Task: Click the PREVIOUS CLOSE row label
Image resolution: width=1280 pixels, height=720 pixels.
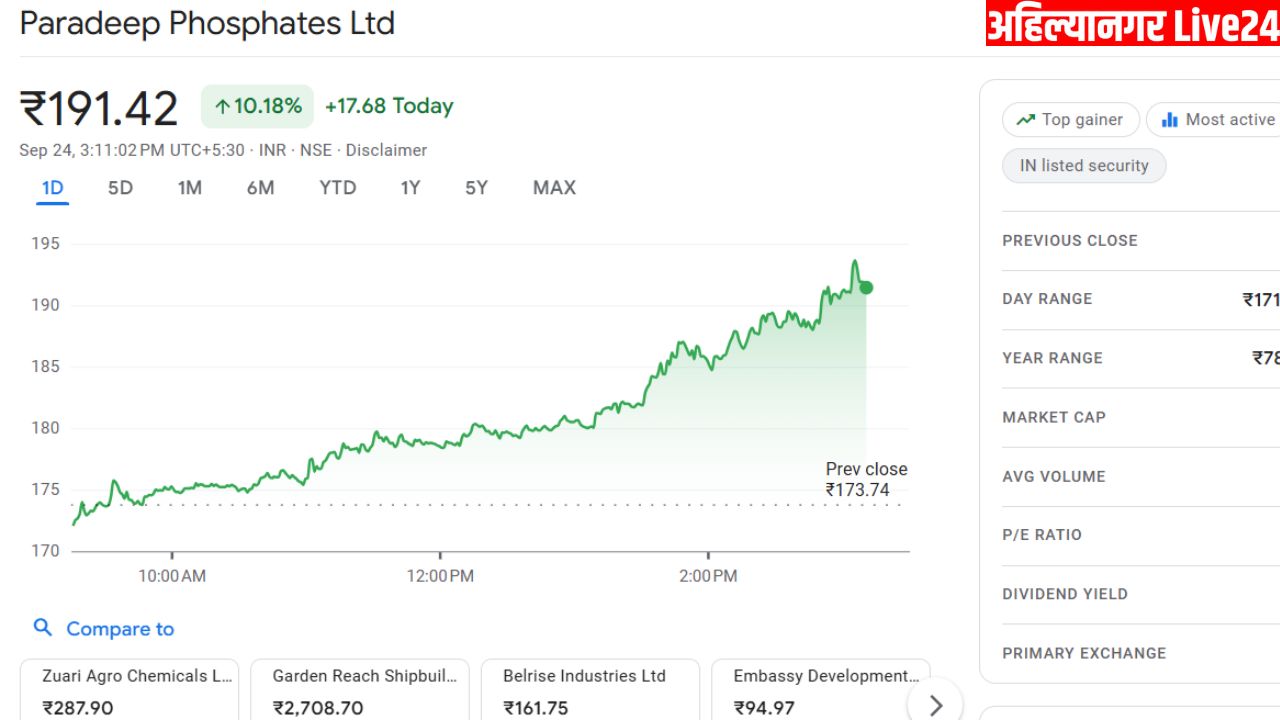Action: point(1070,240)
